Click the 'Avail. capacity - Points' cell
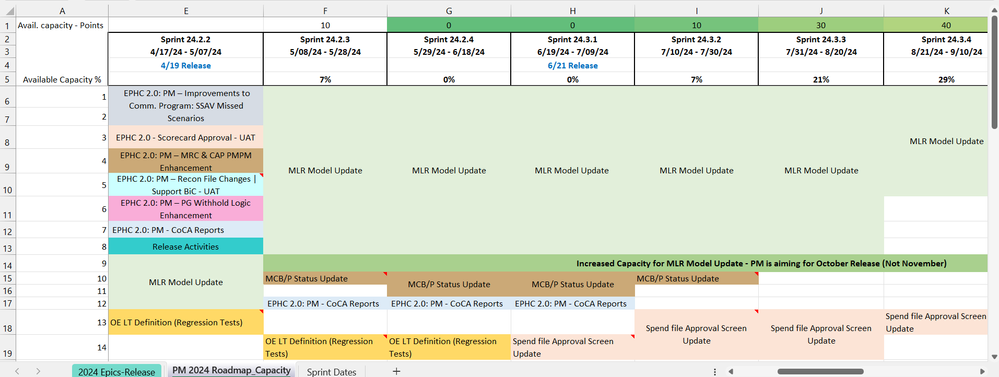999x377 pixels. point(61,25)
